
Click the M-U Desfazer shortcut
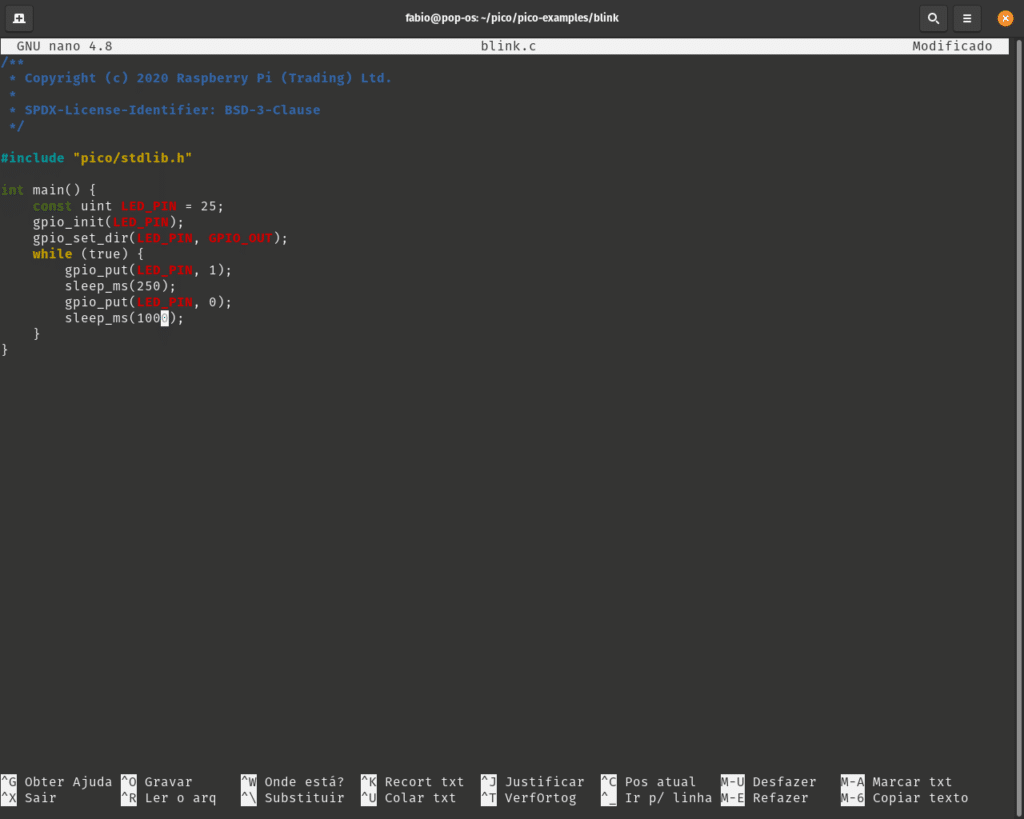coord(768,782)
